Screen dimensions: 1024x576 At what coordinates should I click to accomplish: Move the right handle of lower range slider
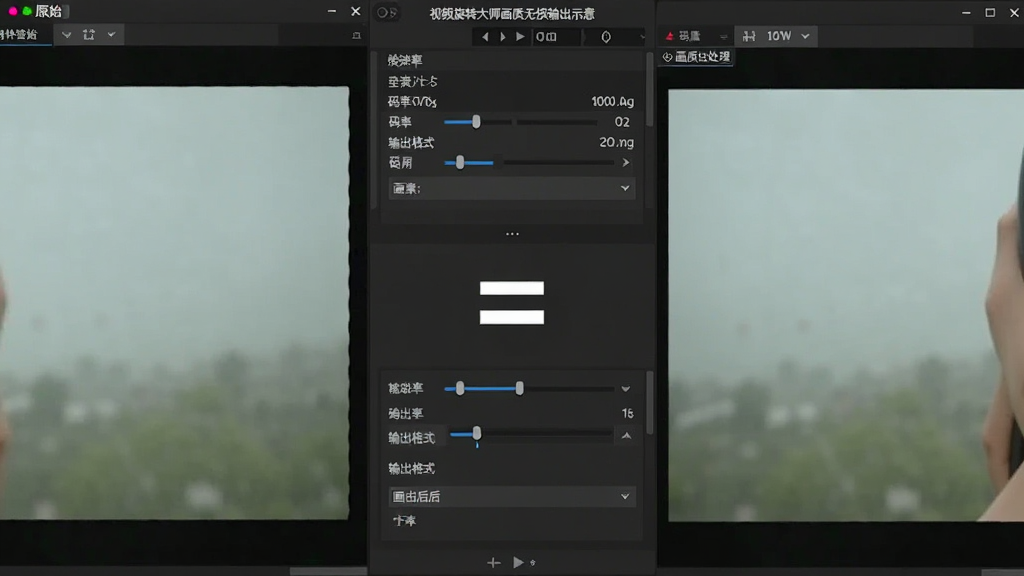(519, 389)
